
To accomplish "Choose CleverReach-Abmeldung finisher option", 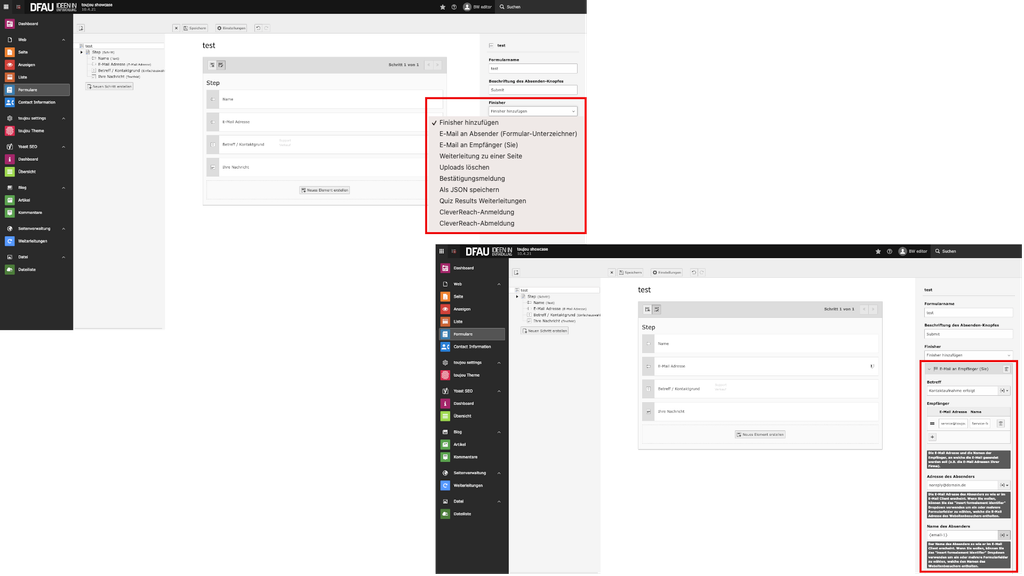I will 476,223.
